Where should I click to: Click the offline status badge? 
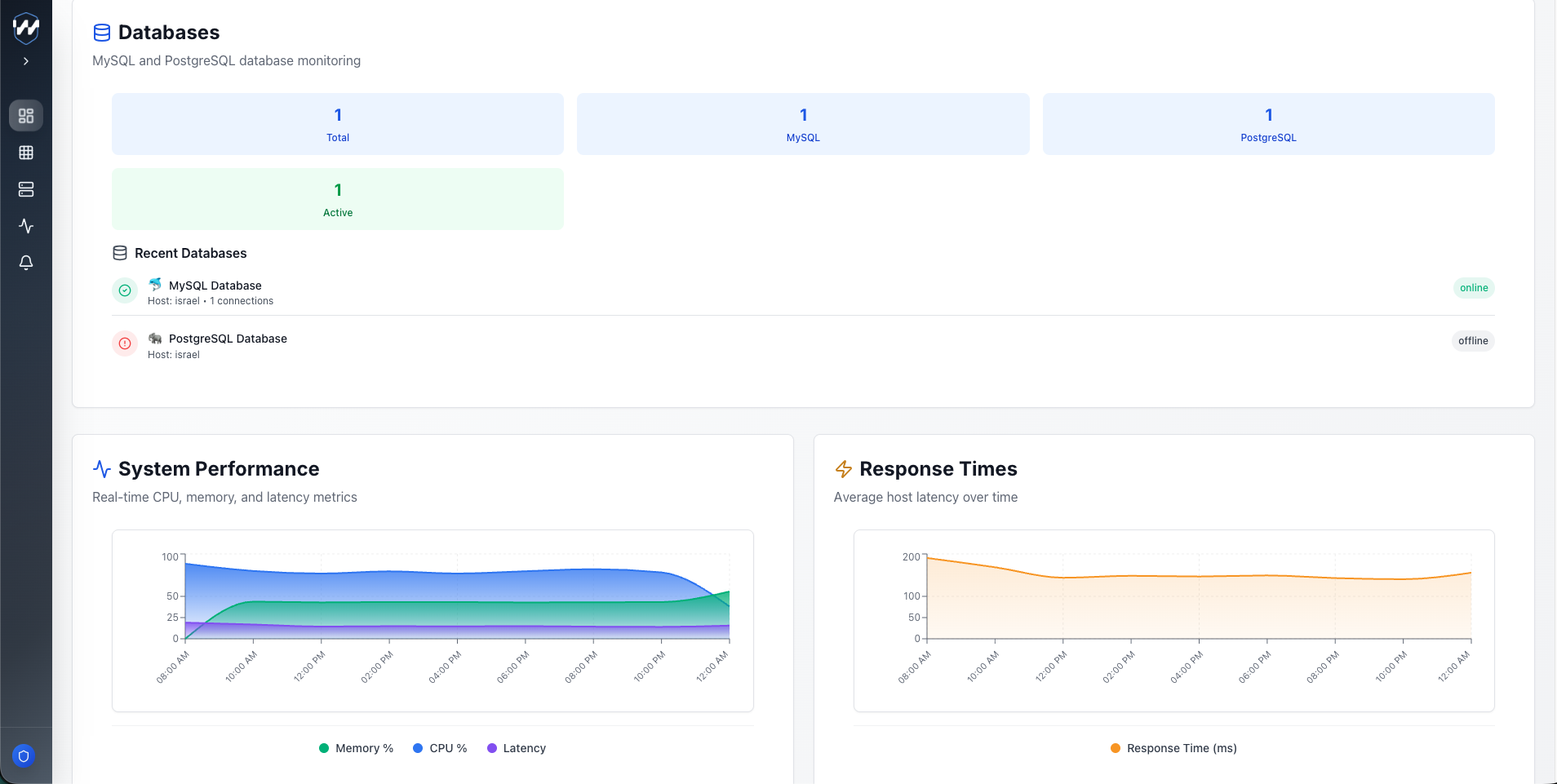coord(1473,341)
